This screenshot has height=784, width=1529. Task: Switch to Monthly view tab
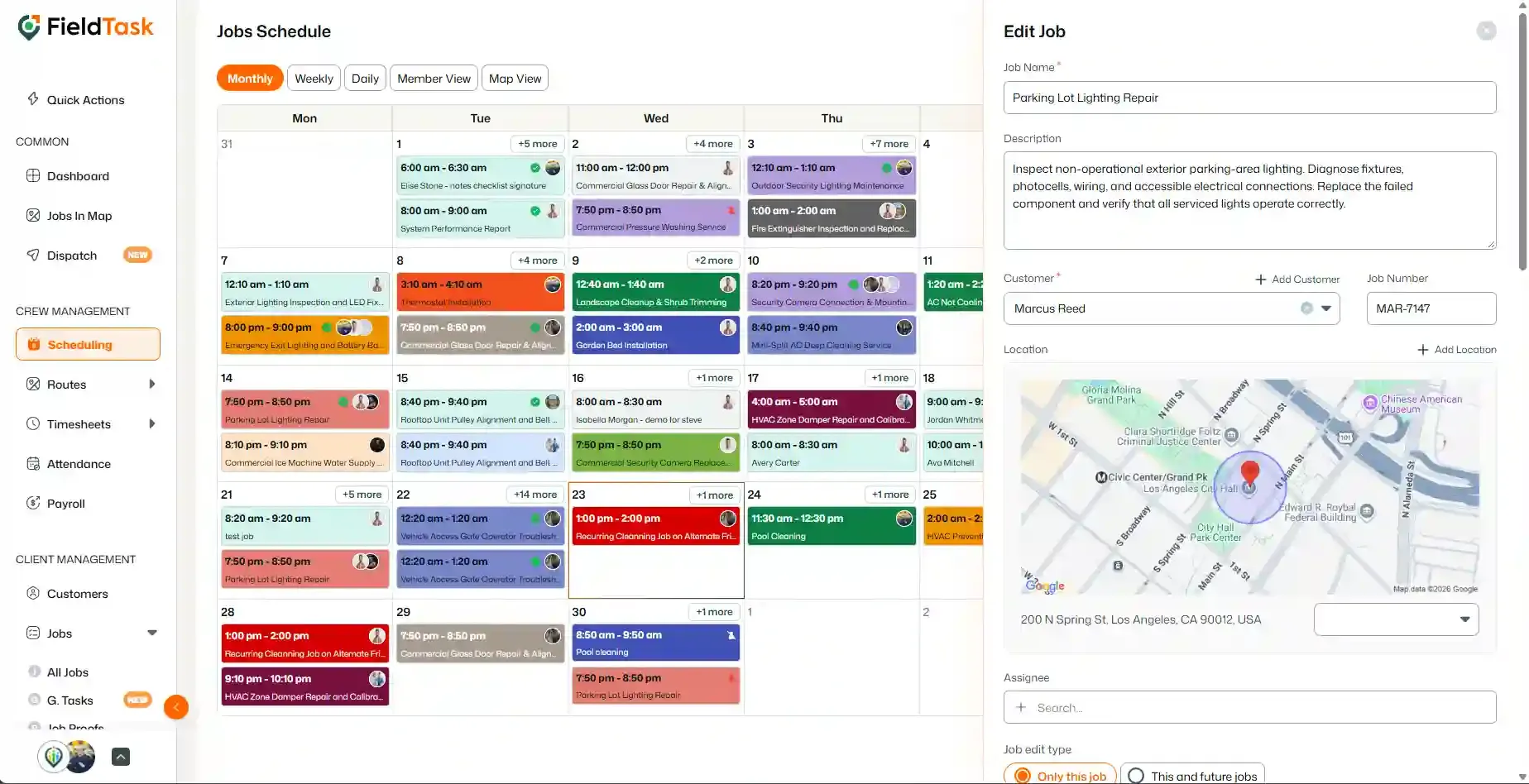coord(250,79)
